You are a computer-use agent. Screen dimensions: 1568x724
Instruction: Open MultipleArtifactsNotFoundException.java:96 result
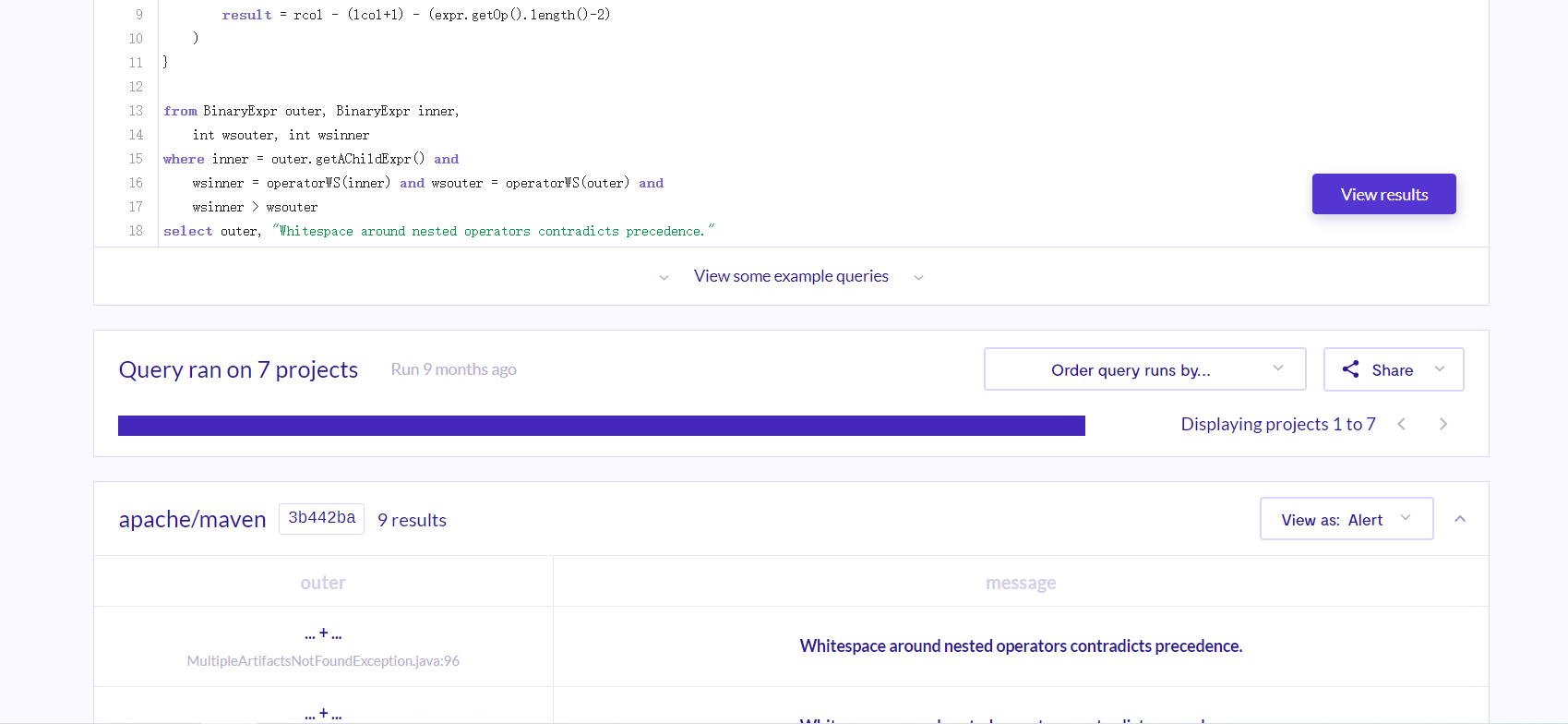click(323, 661)
